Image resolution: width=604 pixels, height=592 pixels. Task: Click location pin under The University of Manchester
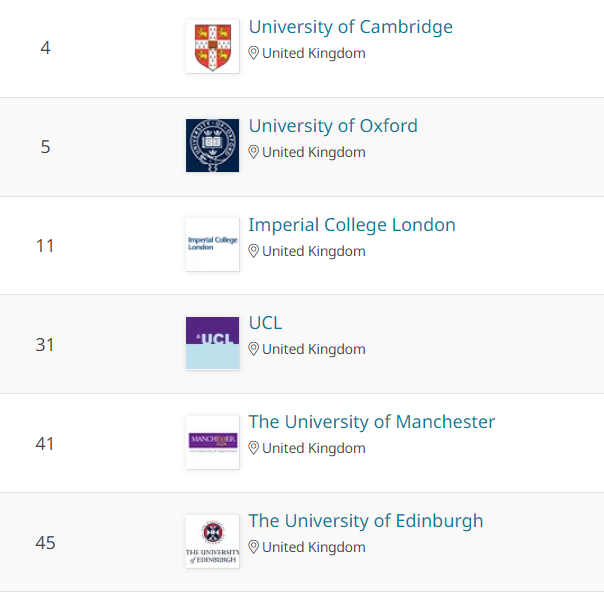[253, 448]
